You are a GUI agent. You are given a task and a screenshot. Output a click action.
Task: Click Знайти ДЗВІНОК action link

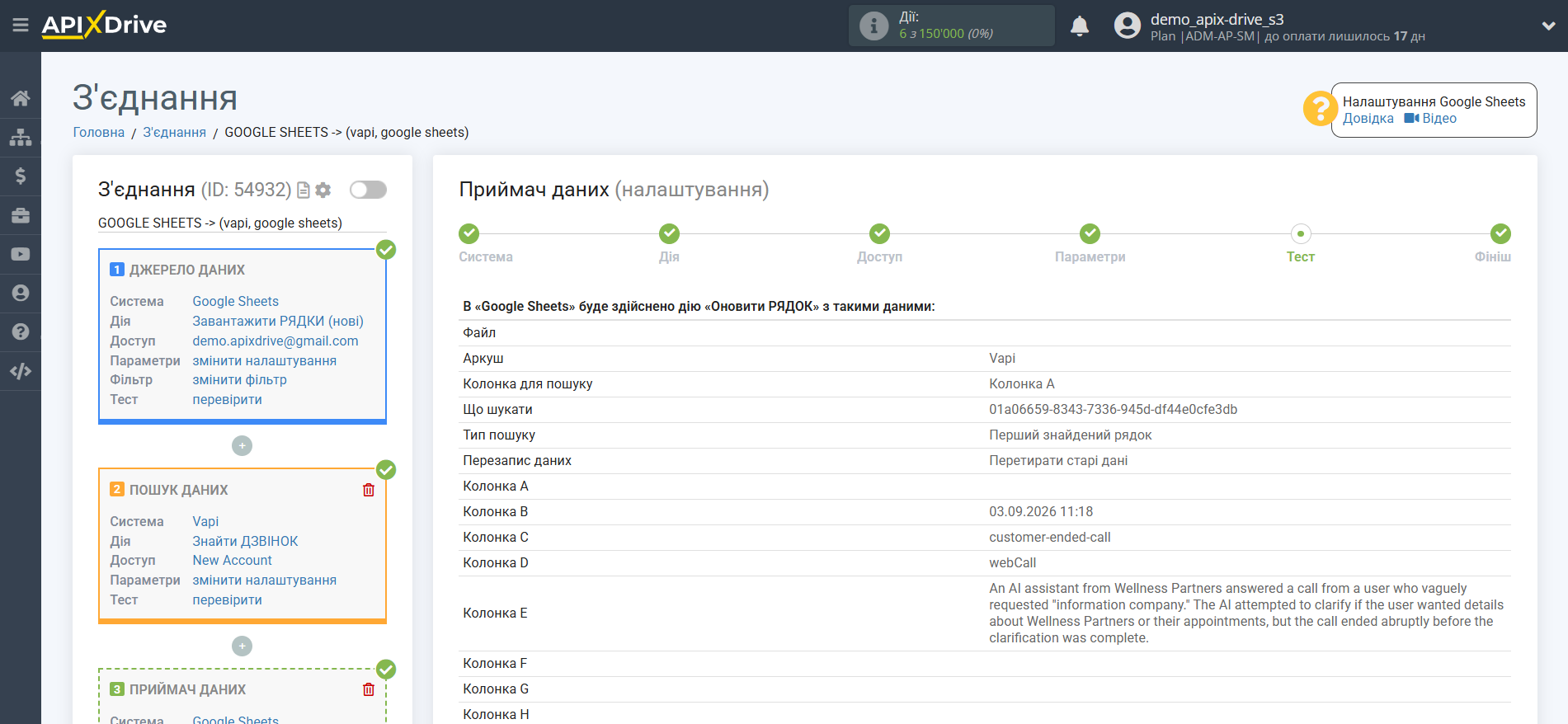(x=245, y=541)
